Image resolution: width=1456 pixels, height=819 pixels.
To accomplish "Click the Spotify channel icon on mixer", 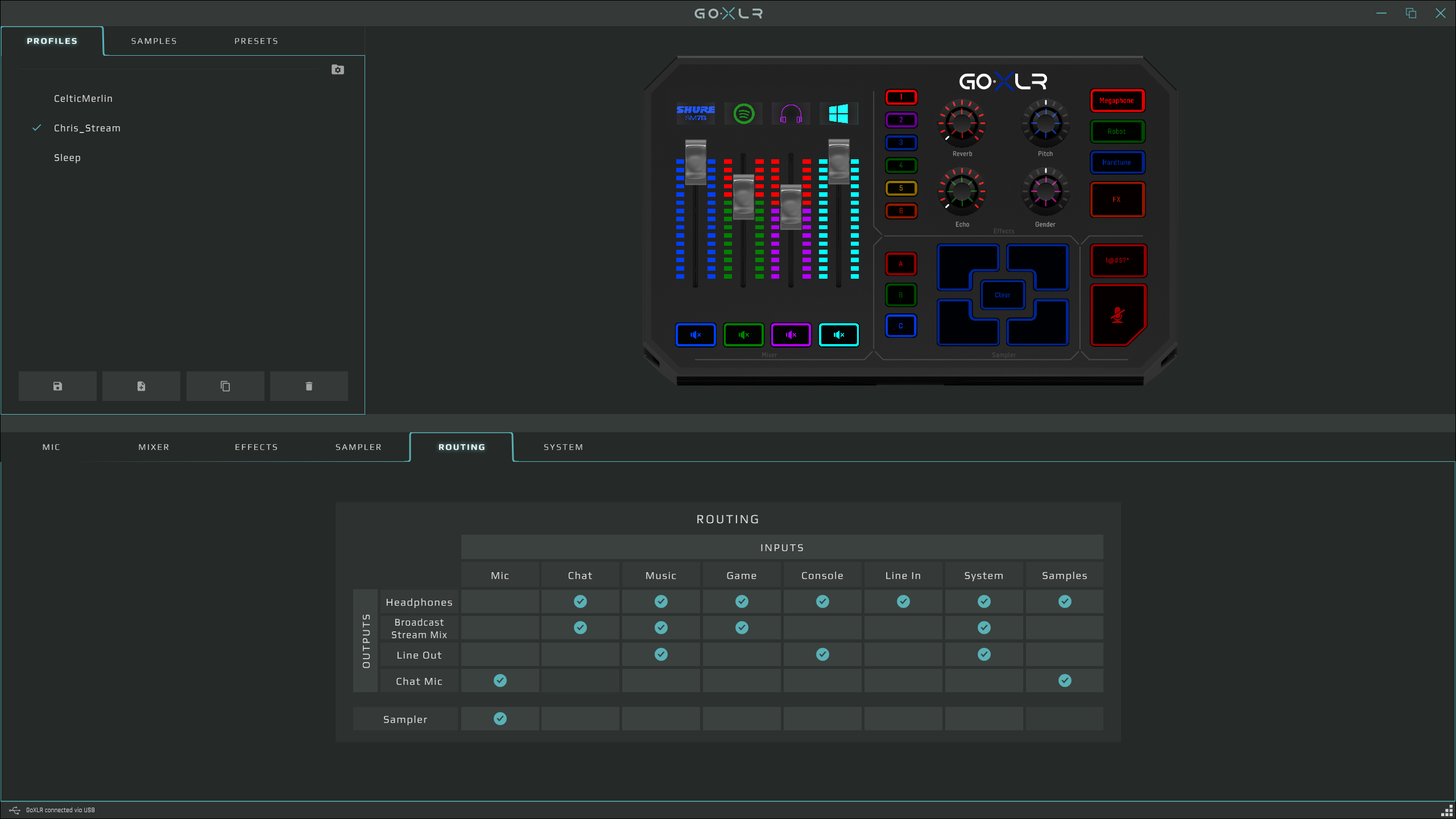I will pyautogui.click(x=743, y=114).
